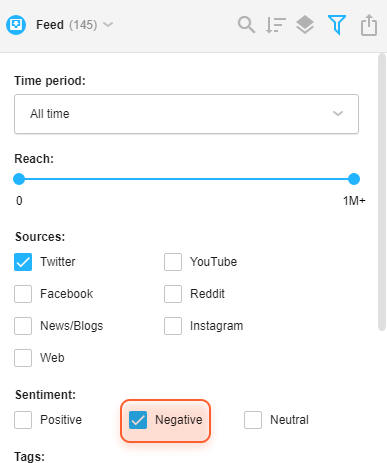Open the sort order icon

276,25
